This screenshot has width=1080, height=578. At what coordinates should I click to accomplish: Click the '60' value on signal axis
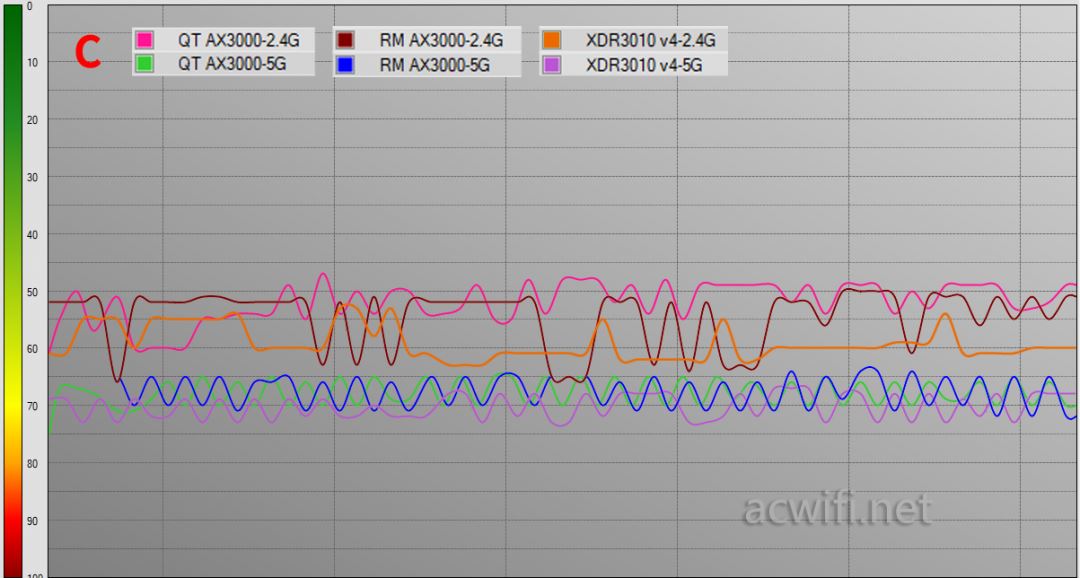pyautogui.click(x=32, y=349)
